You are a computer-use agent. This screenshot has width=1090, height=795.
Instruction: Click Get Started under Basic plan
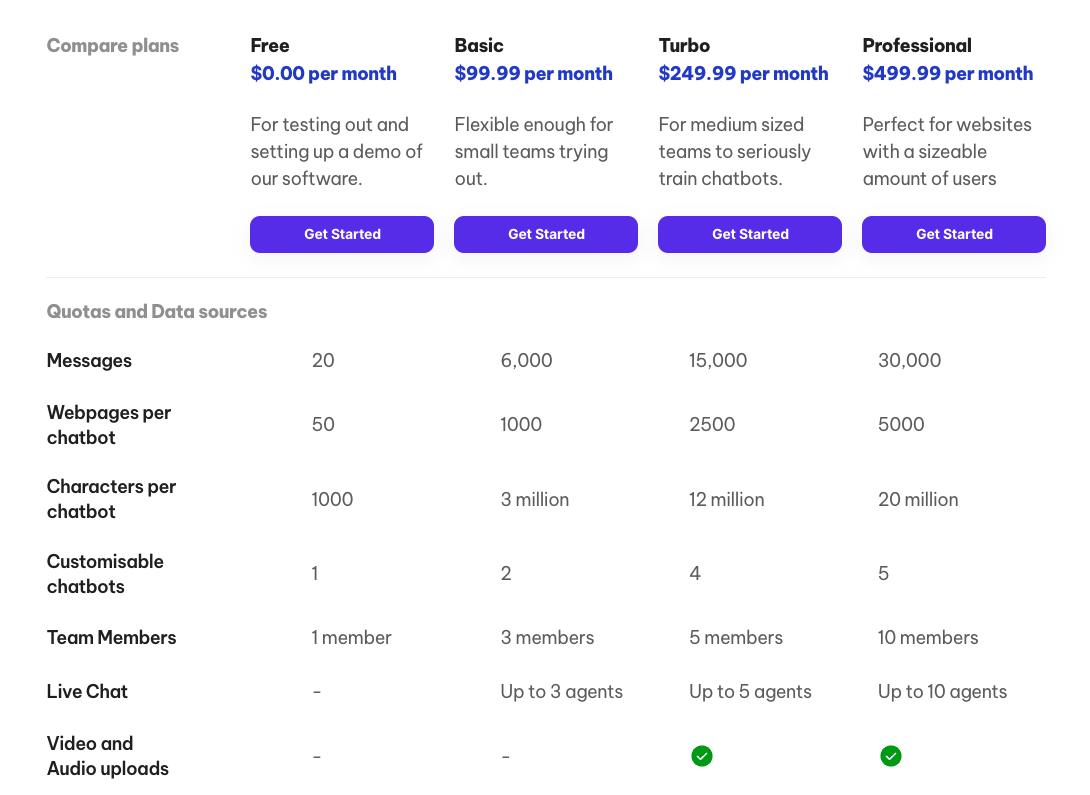pyautogui.click(x=546, y=234)
